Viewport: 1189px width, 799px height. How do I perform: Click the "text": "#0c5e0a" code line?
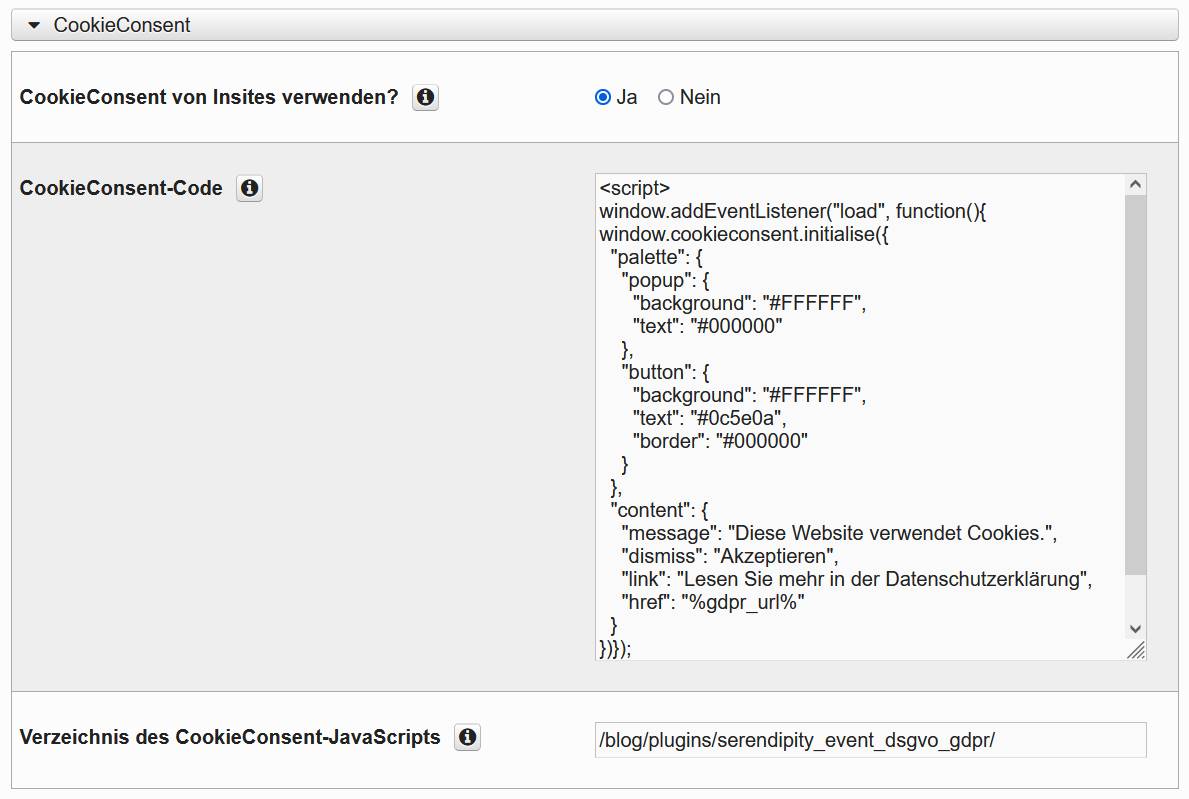tap(709, 418)
